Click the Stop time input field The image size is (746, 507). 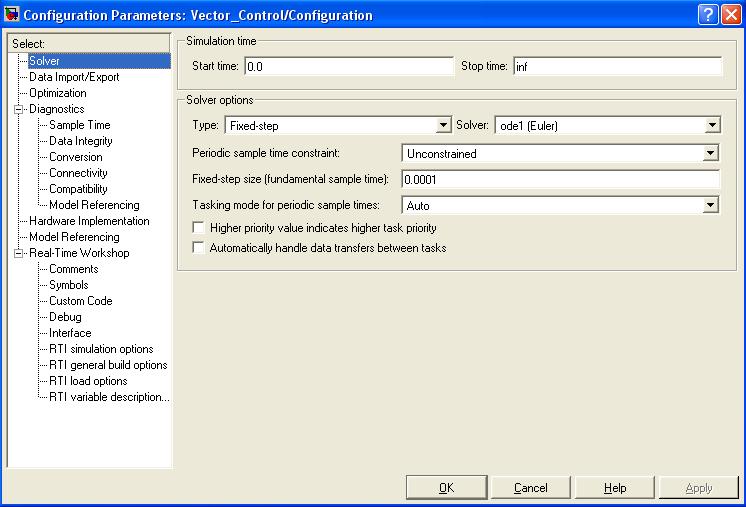618,67
